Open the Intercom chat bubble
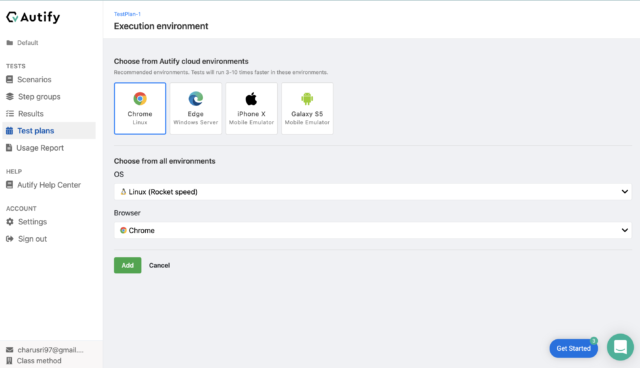Screen dimensions: 640x368 [620, 347]
